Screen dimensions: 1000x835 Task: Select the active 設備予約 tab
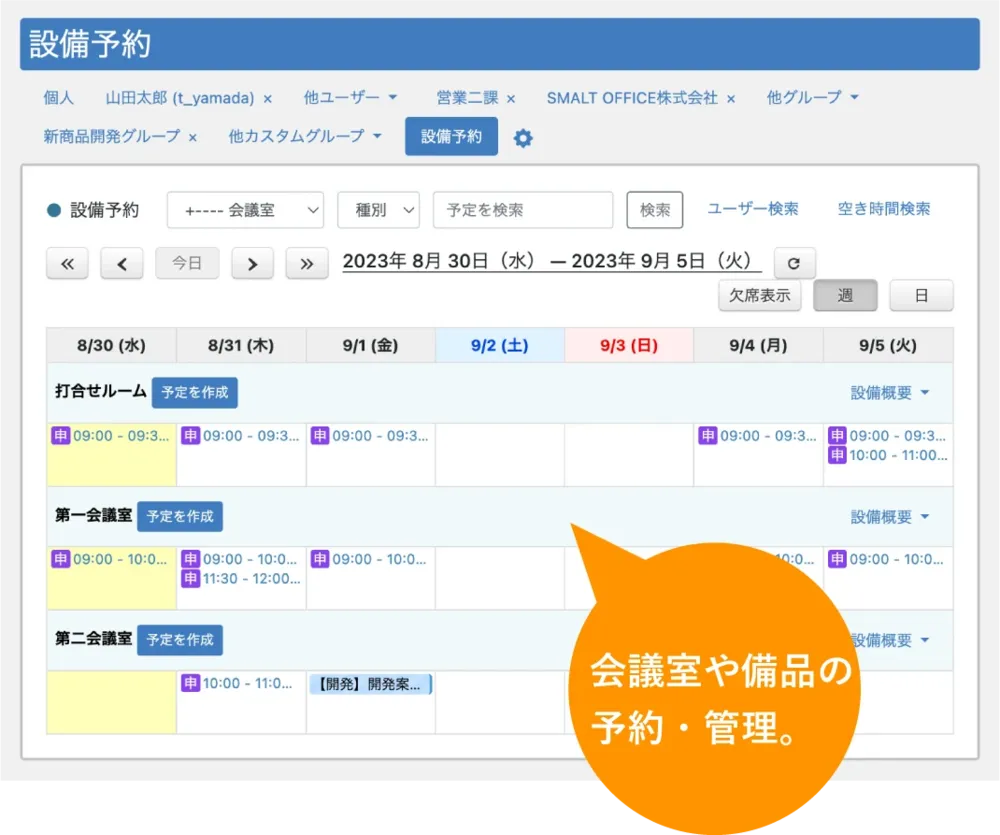coord(452,137)
